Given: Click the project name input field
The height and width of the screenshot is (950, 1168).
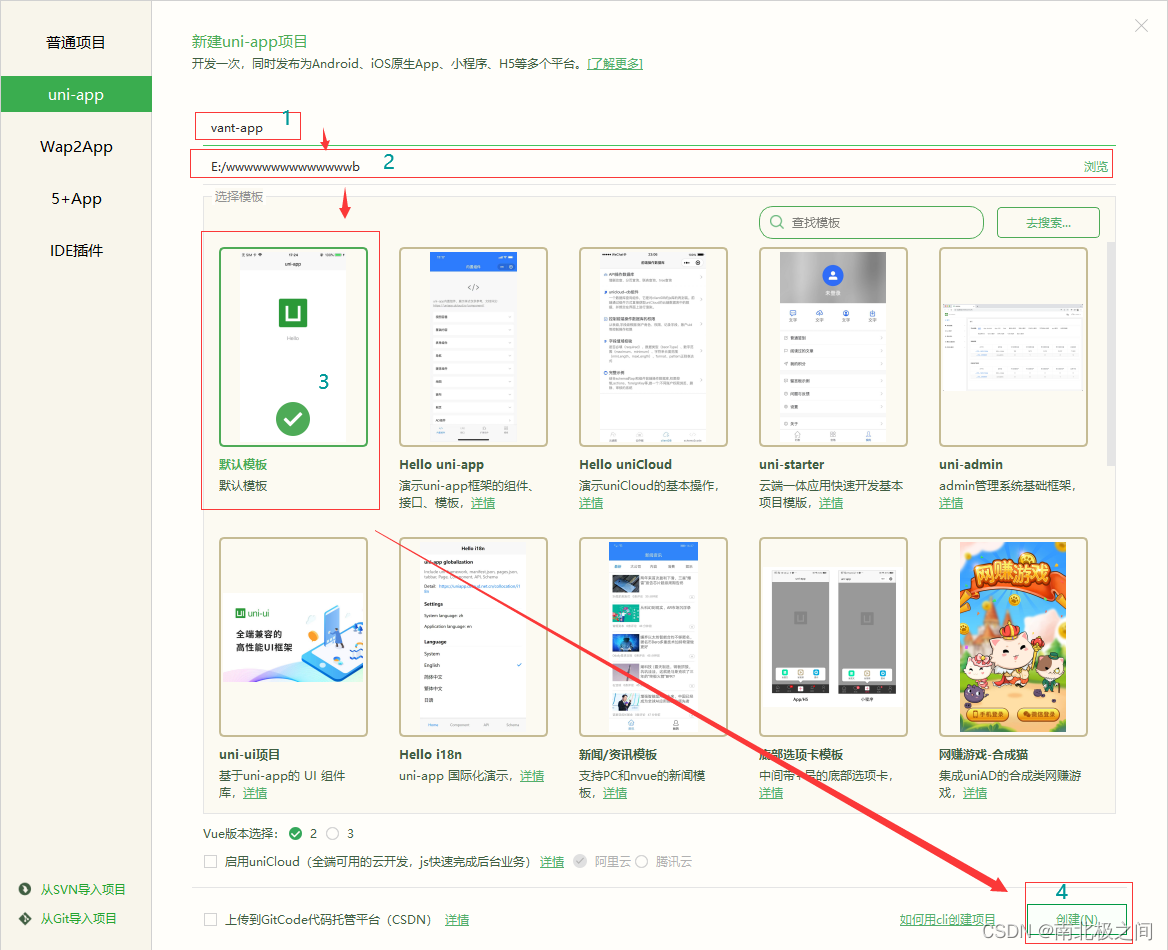Looking at the screenshot, I should point(659,128).
